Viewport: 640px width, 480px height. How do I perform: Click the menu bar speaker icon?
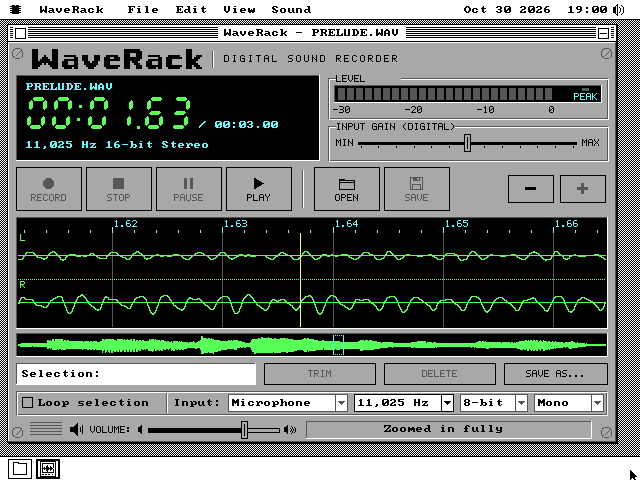(x=619, y=9)
